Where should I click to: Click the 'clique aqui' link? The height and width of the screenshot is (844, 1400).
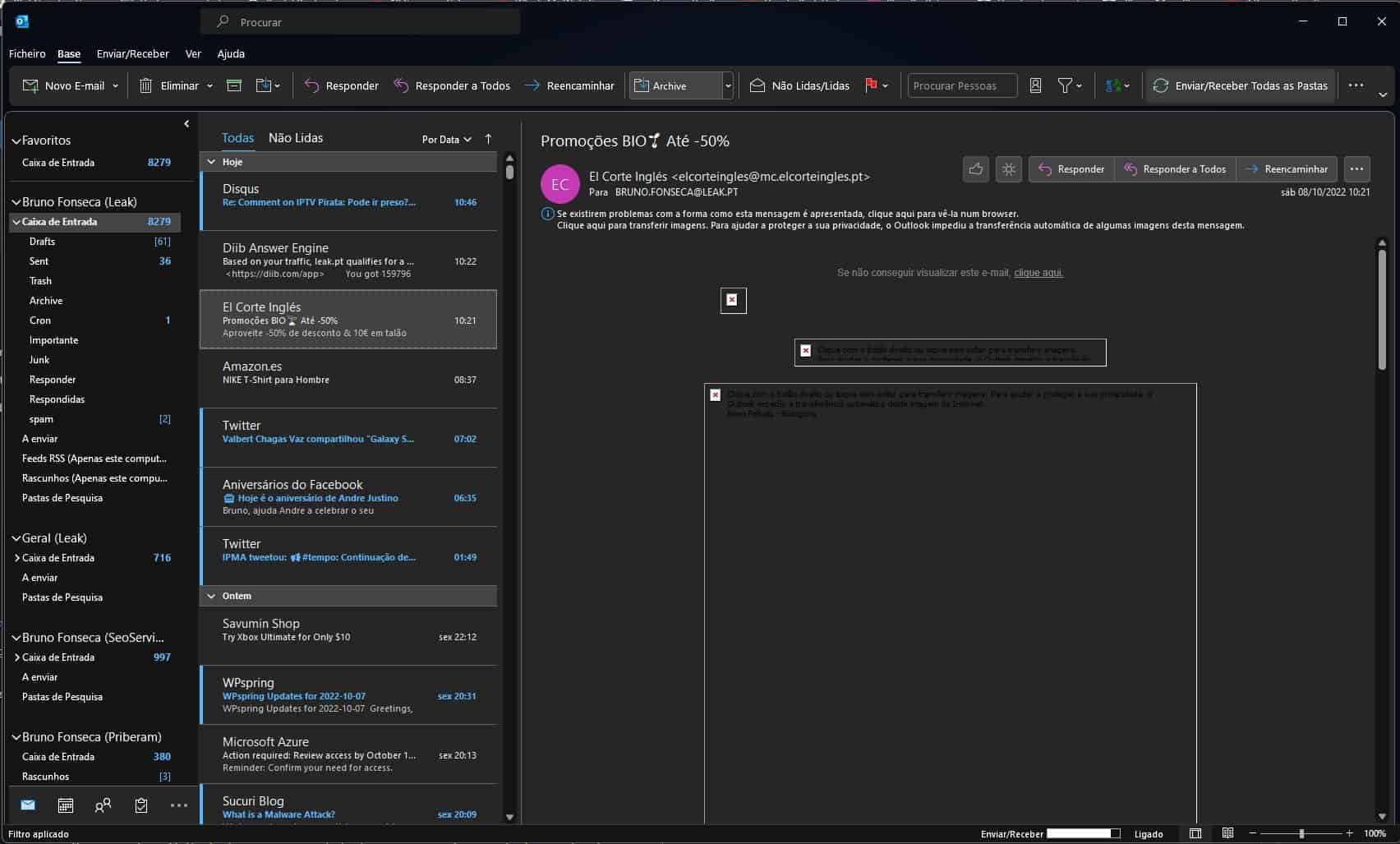pos(1038,273)
